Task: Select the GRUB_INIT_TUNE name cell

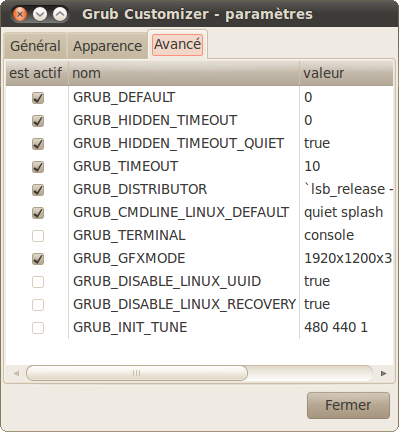Action: (184, 327)
